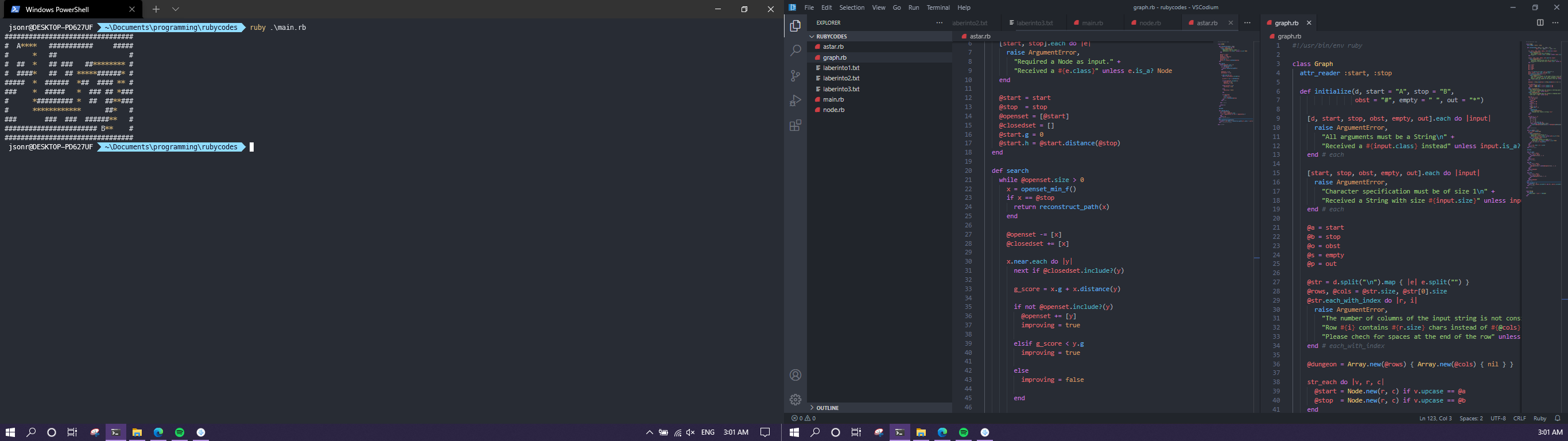Screen dimensions: 1568x441
Task: Open the Accounts menu icon
Action: point(795,375)
